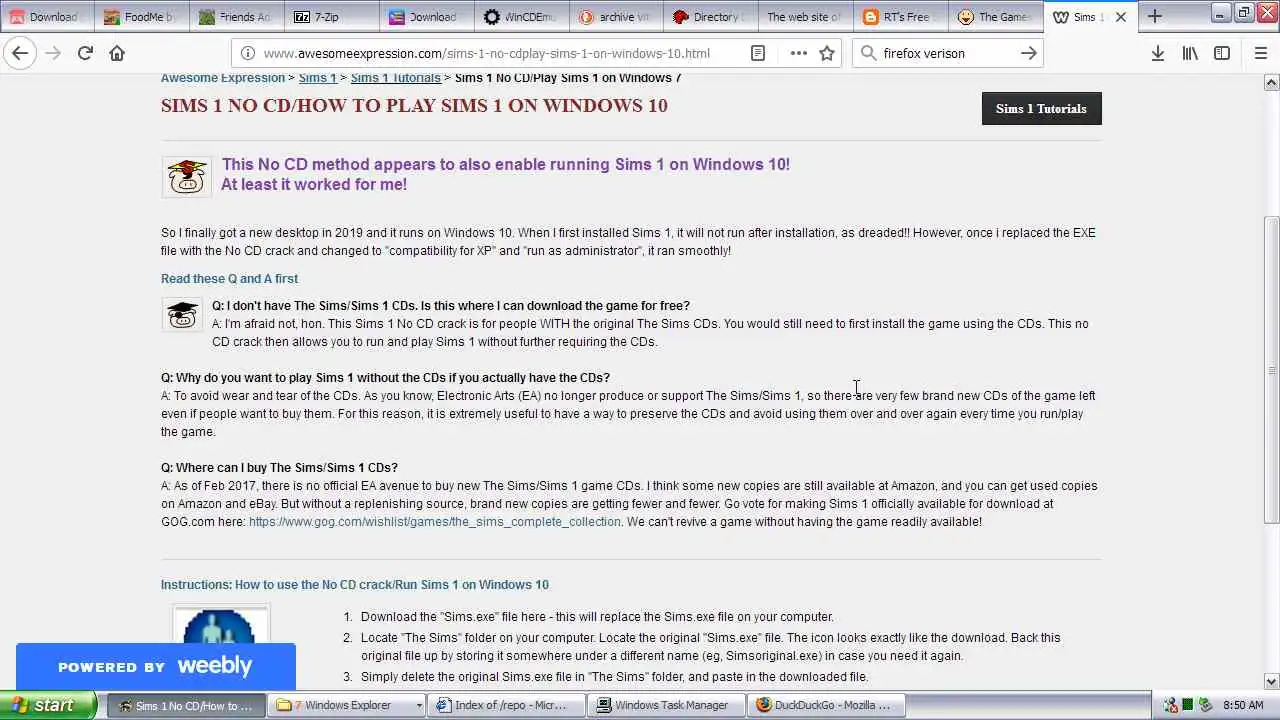Switch to the Directory tab
The image size is (1280, 720).
[x=712, y=17]
